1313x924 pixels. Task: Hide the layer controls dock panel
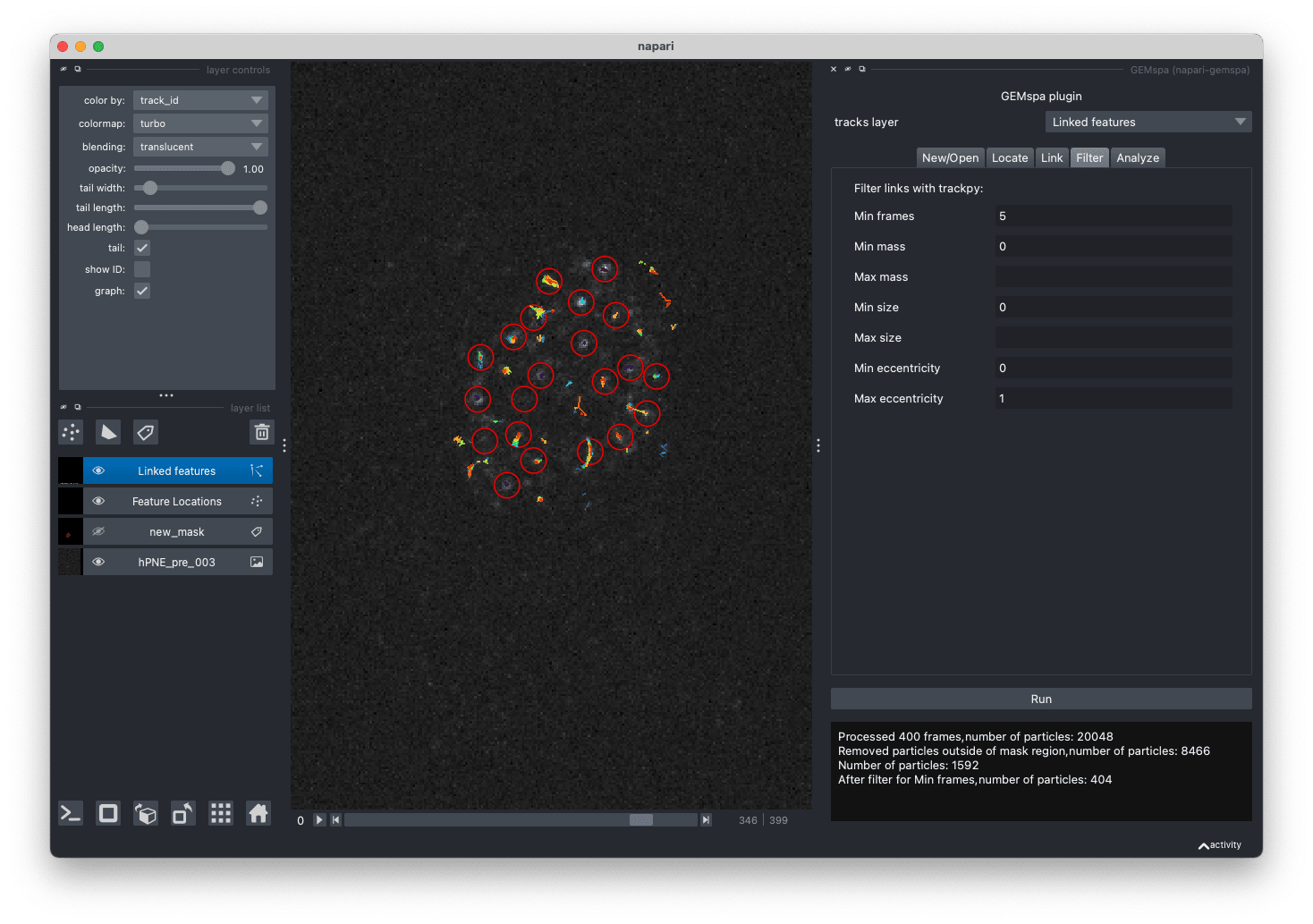click(64, 69)
